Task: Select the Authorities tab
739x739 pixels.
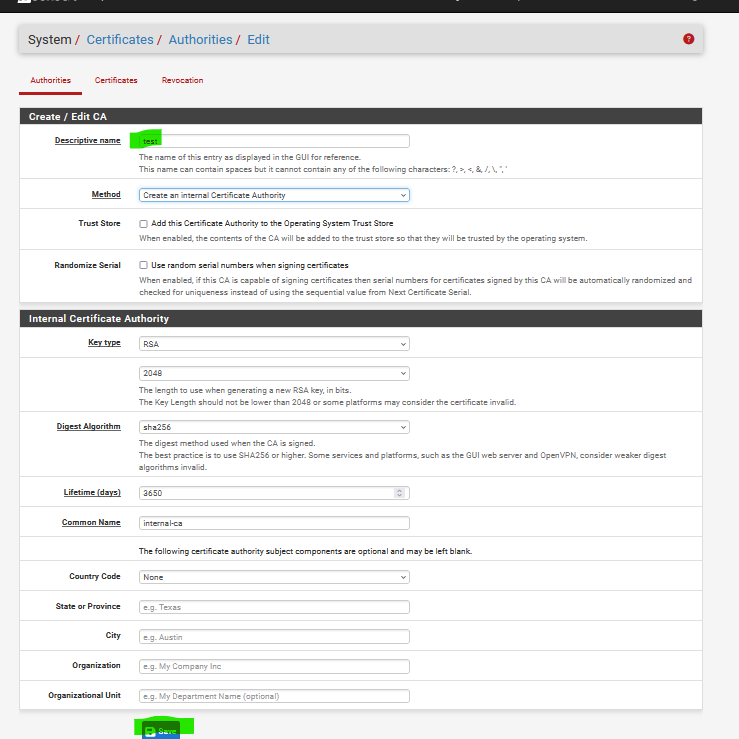Action: (x=50, y=80)
